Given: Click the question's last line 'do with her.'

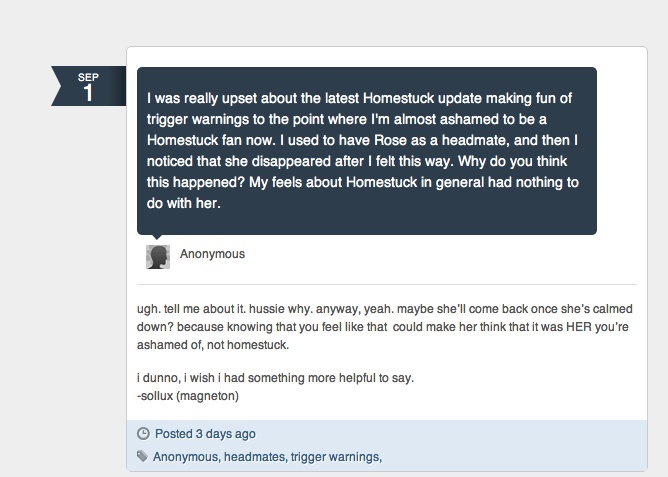Looking at the screenshot, I should (183, 203).
